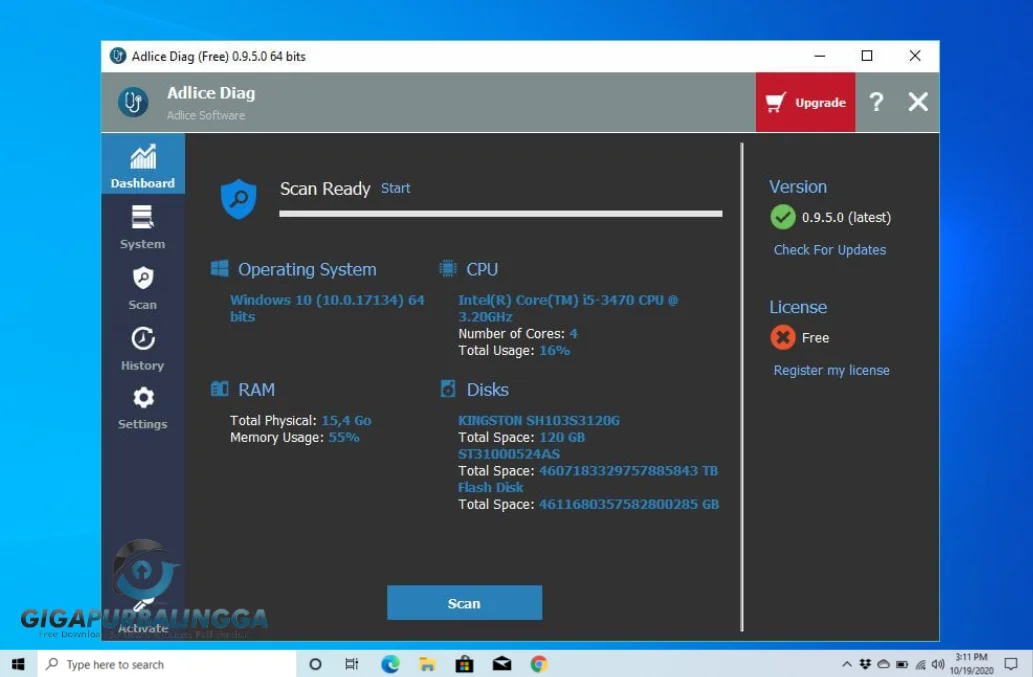The width and height of the screenshot is (1033, 677).
Task: Click the taskbar search box
Action: (x=167, y=664)
